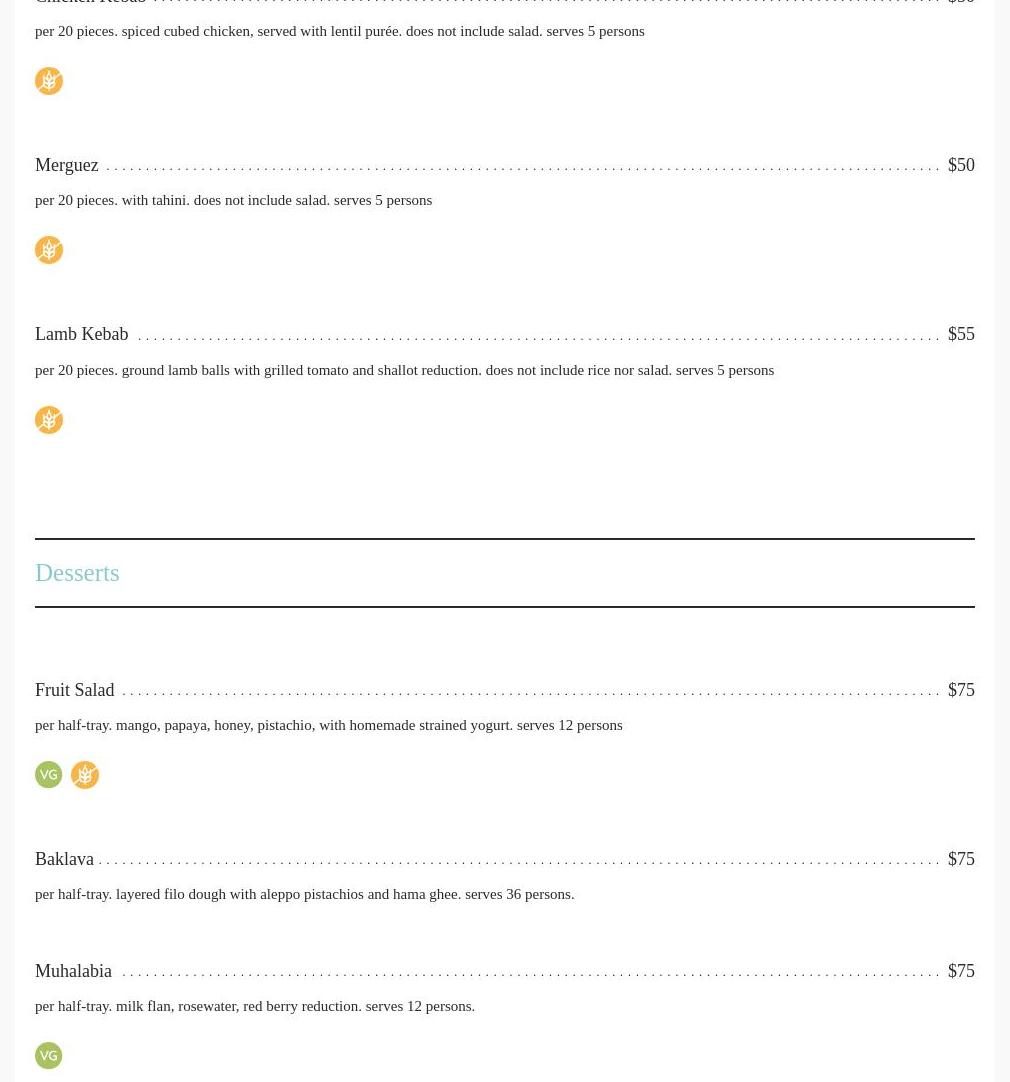The image size is (1010, 1082).
Task: Click the $75 price next to Fruit Salad
Action: tap(961, 690)
